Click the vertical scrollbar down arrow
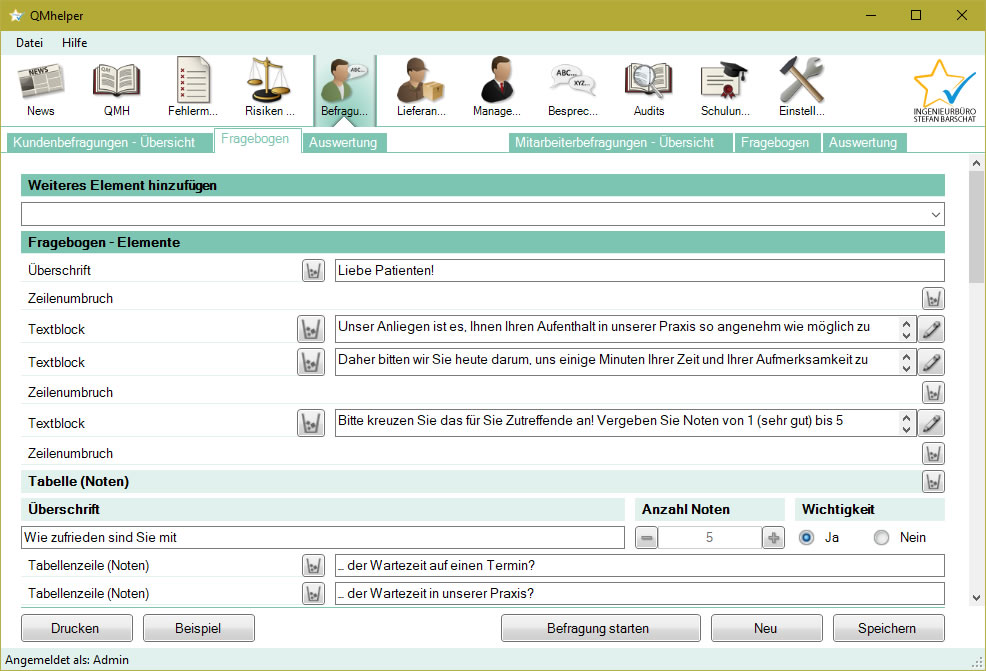Screen dimensions: 986x671 click(976, 598)
